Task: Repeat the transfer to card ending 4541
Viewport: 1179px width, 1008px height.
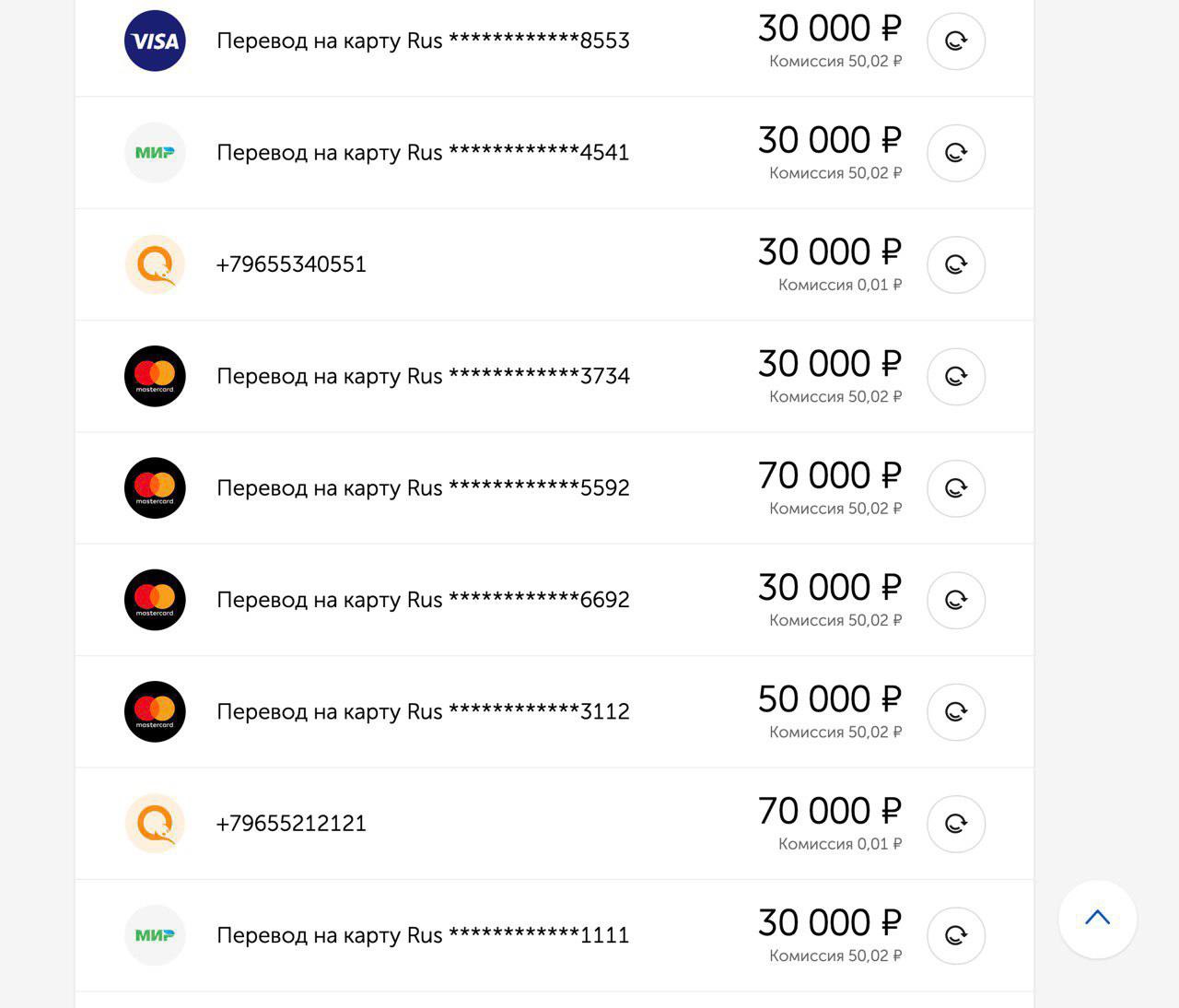Action: 956,153
